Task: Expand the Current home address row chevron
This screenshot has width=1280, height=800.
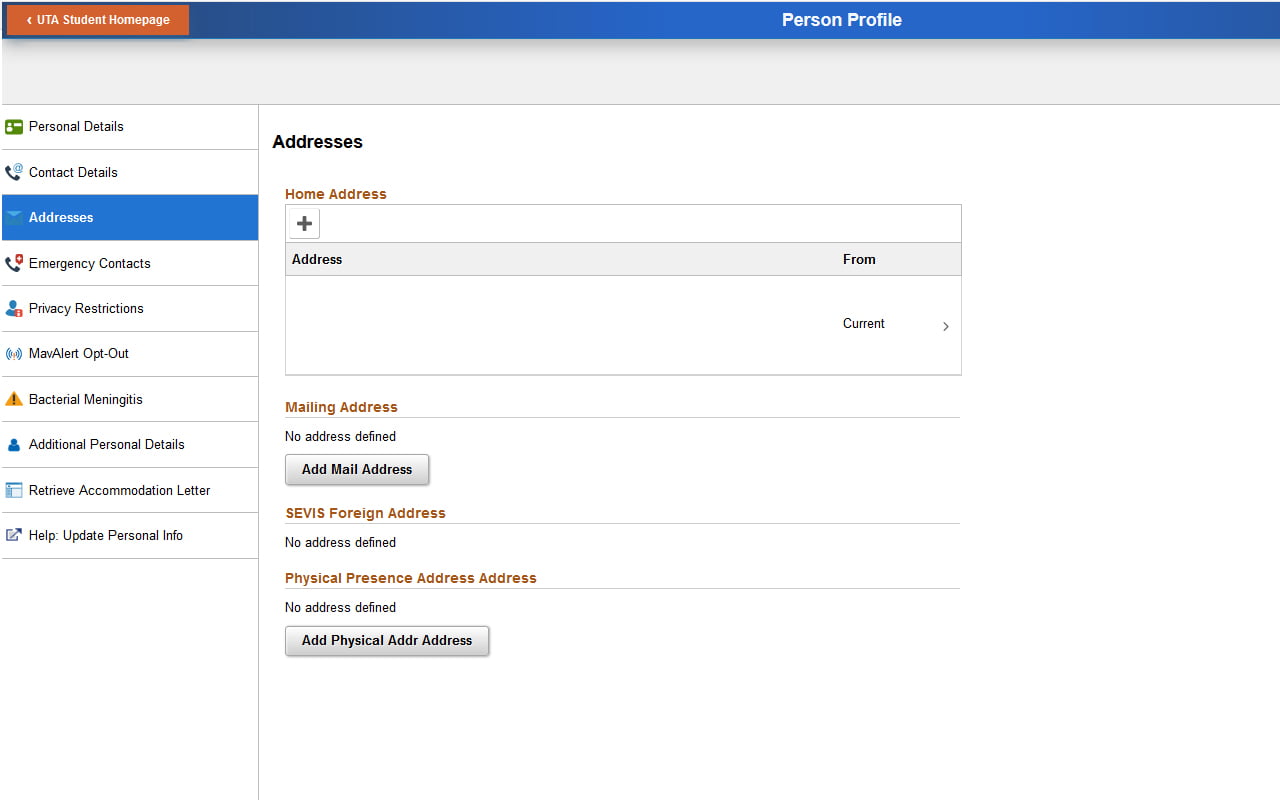Action: 945,326
